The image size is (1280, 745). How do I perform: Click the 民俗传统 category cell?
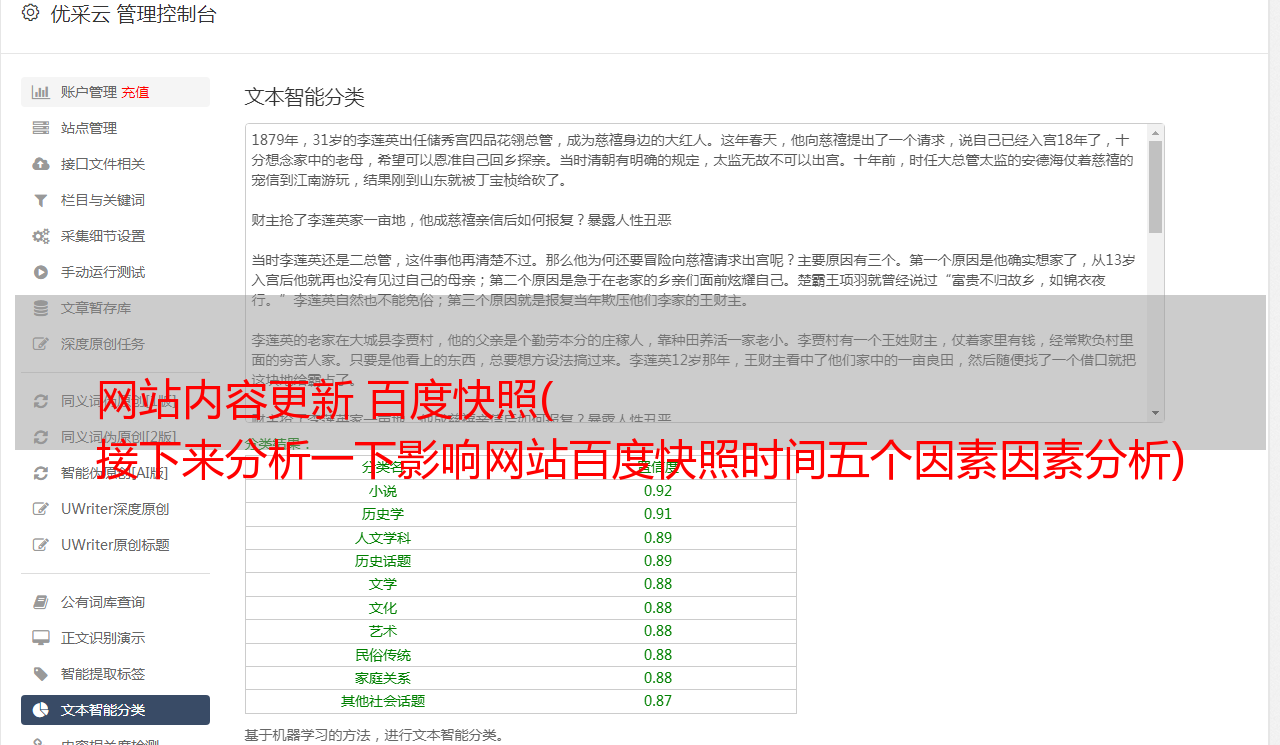[x=383, y=655]
